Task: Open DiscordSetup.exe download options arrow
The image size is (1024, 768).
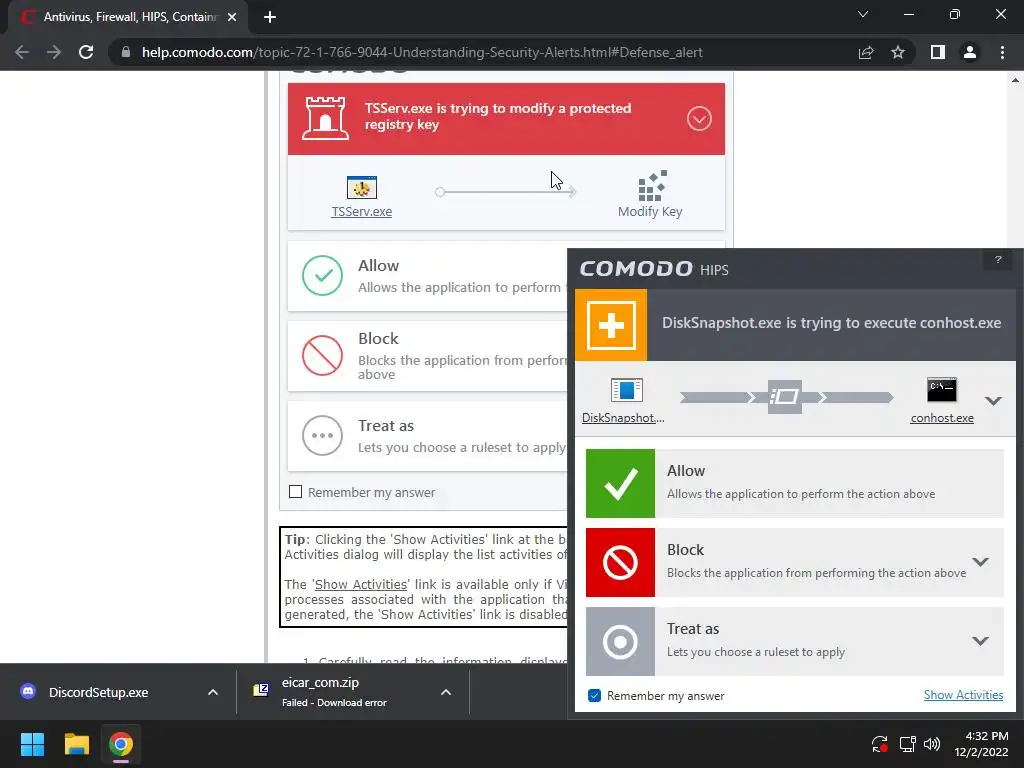Action: point(213,692)
